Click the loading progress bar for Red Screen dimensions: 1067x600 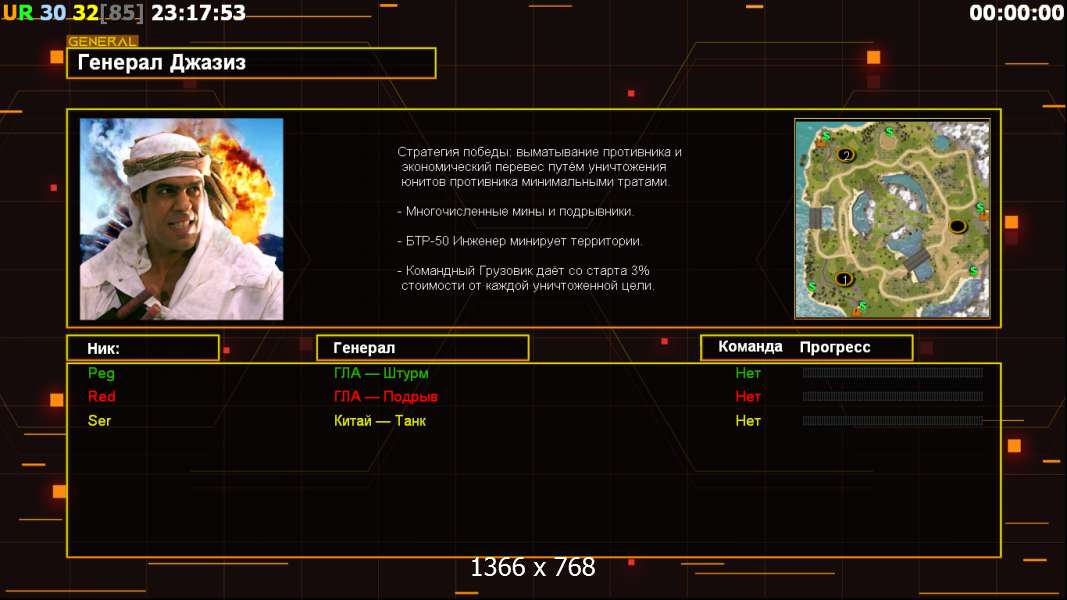[893, 397]
